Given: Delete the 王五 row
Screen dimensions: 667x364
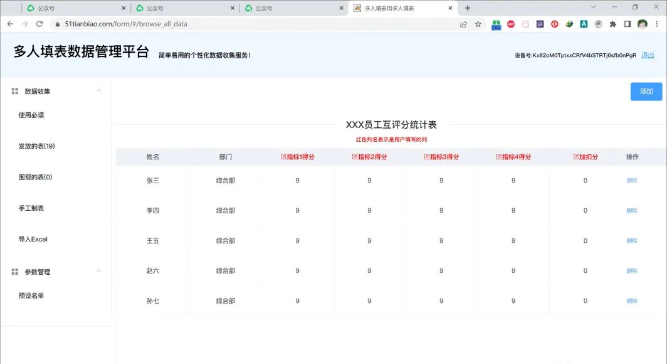Looking at the screenshot, I should click(x=632, y=241).
